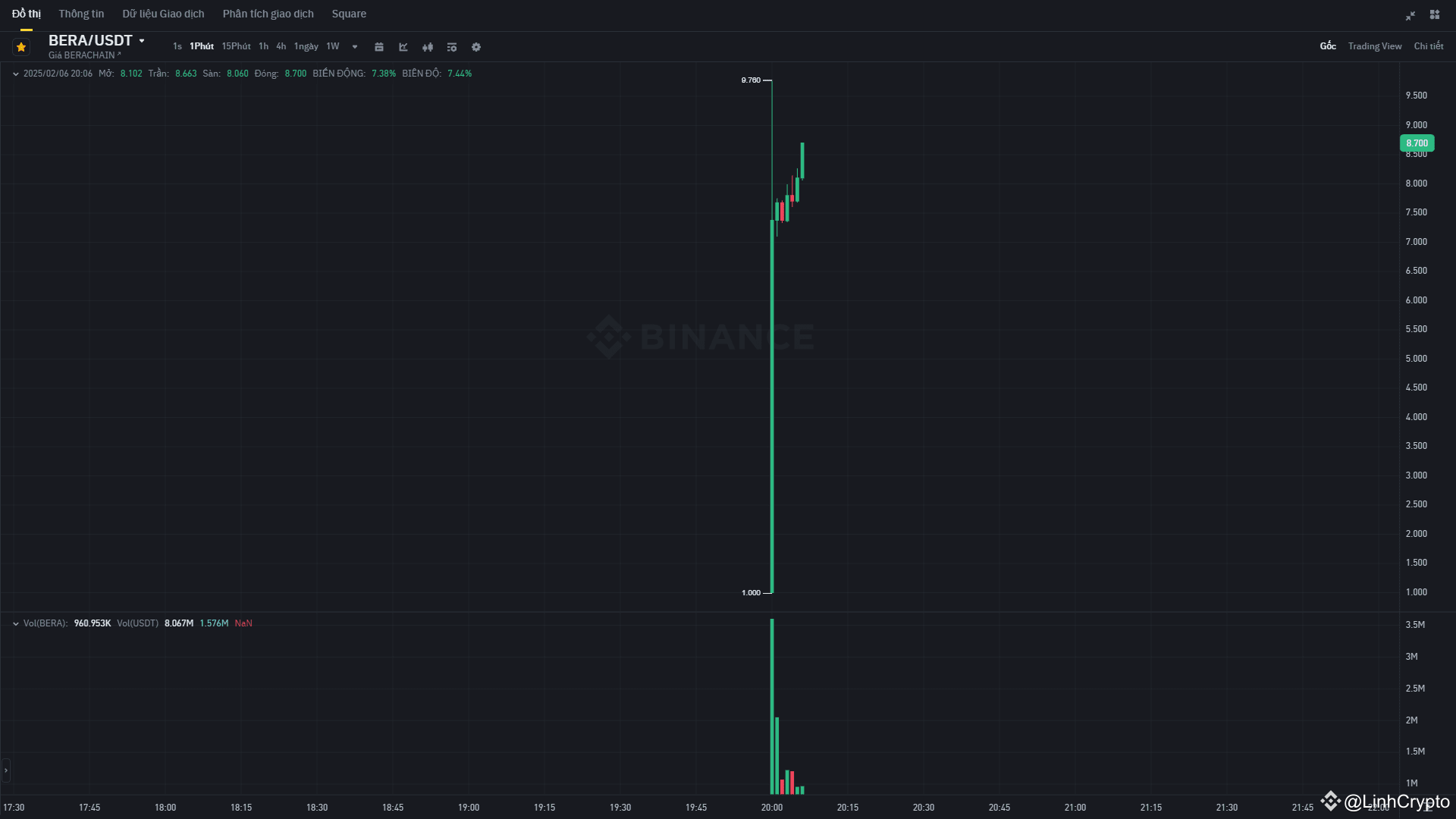Select the 1h time interval

[263, 46]
